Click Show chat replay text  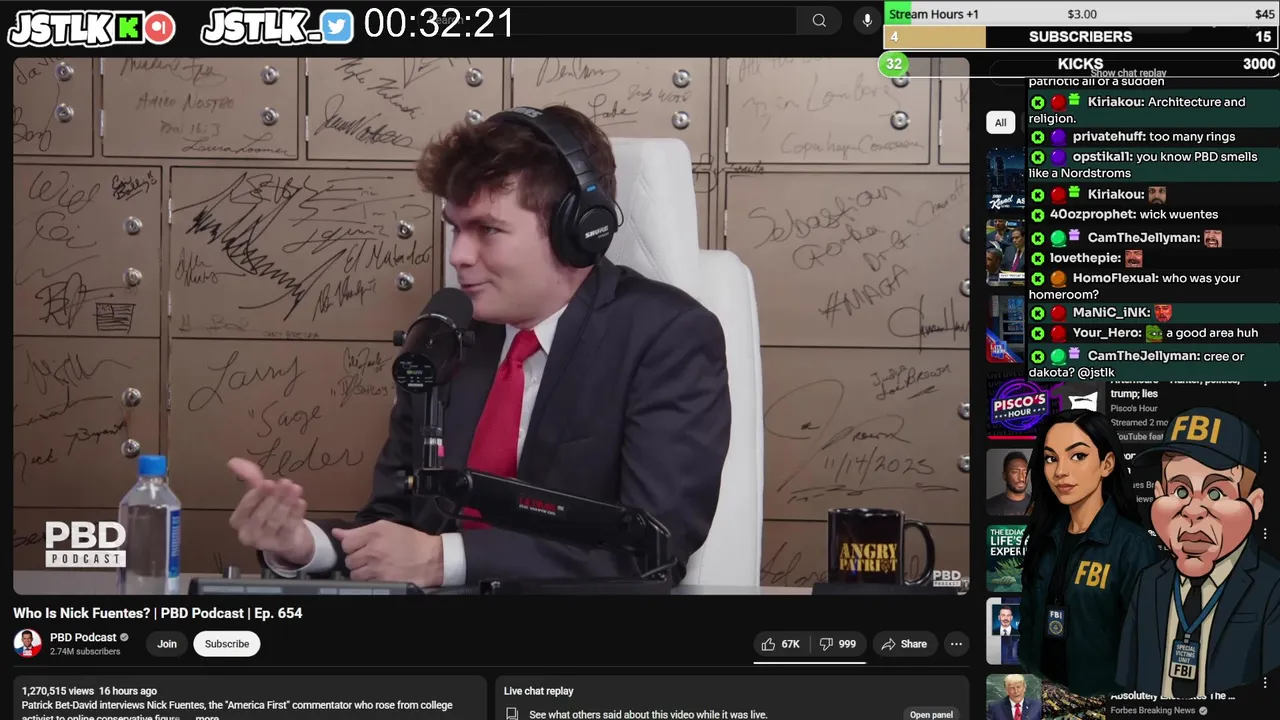point(1128,73)
